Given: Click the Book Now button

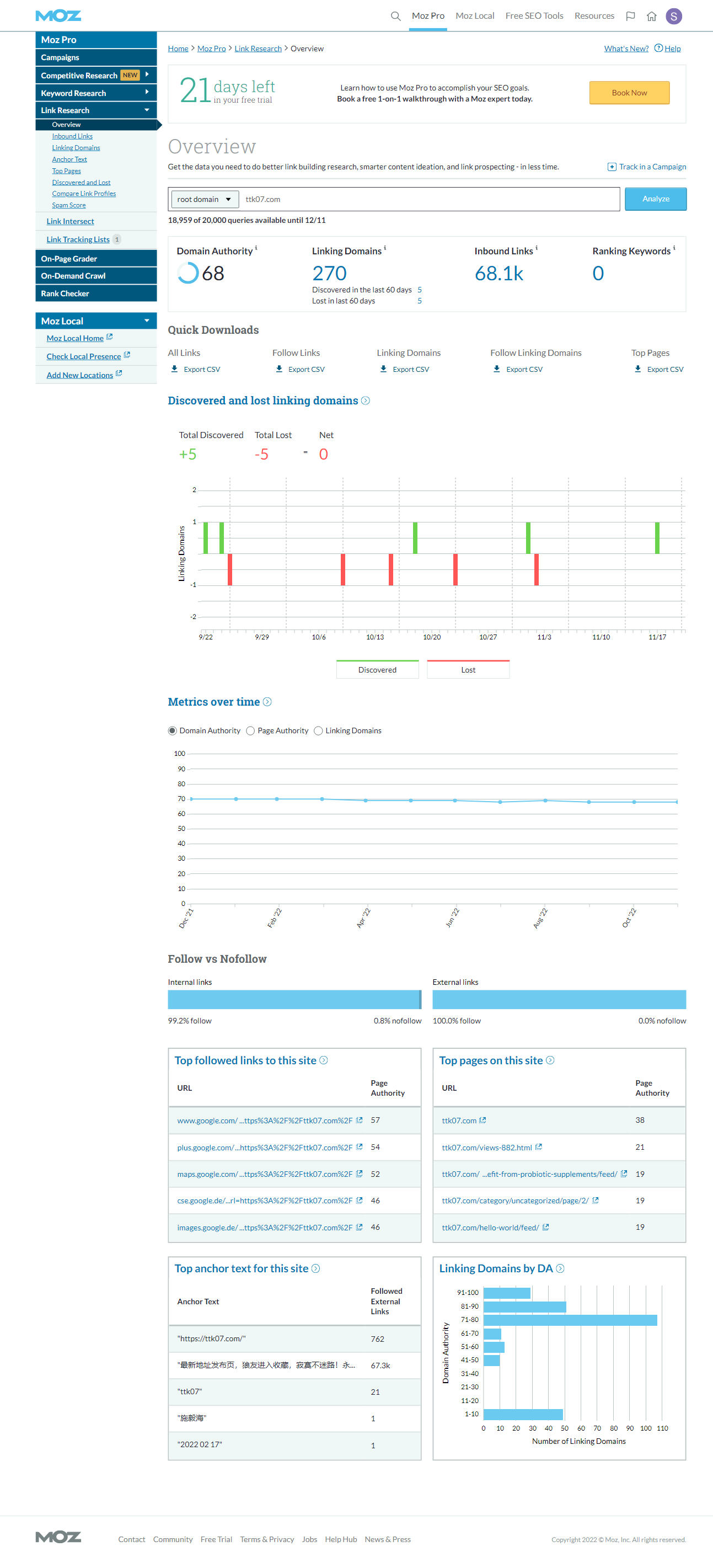Looking at the screenshot, I should [x=629, y=93].
